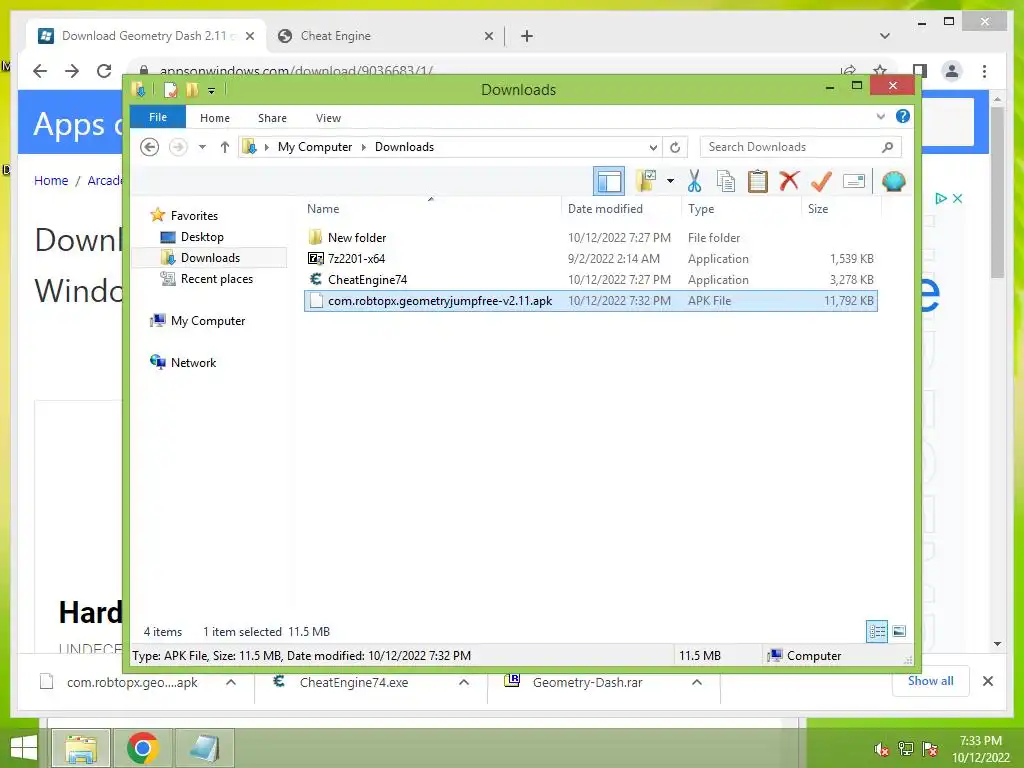1024x768 pixels.
Task: Select Recent places in navigation pane
Action: (217, 279)
